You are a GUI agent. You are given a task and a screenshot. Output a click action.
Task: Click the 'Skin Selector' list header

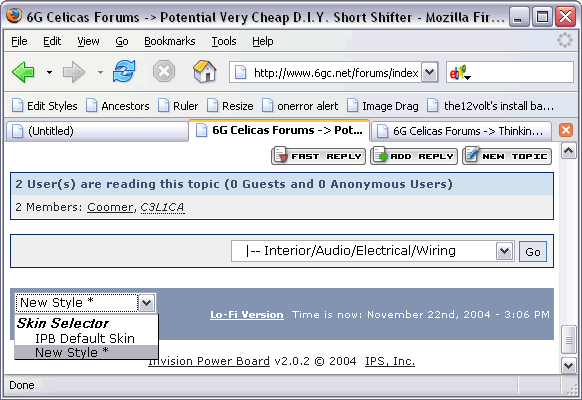(x=63, y=323)
